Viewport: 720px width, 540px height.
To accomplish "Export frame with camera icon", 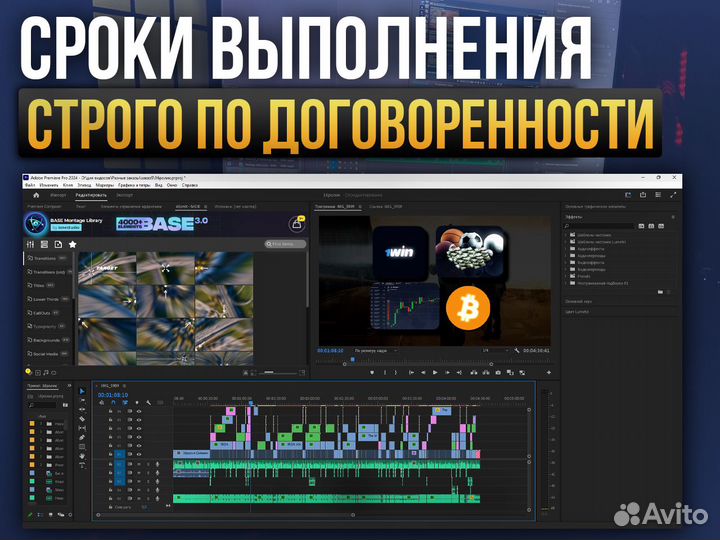I will tap(498, 372).
